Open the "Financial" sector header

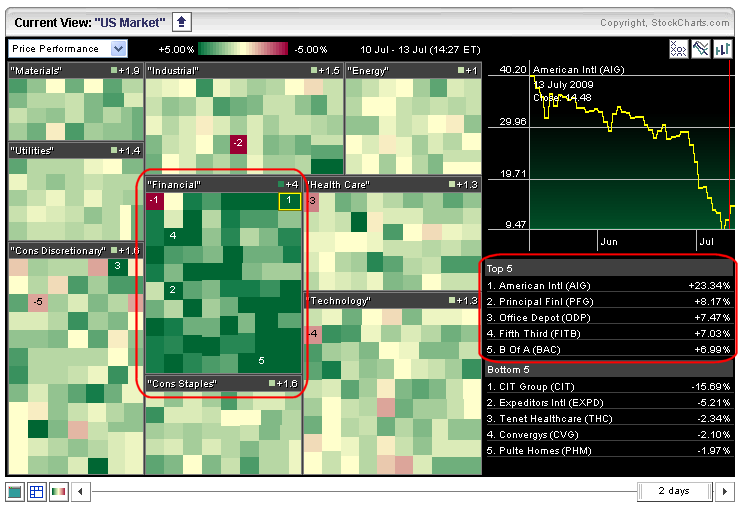point(223,185)
